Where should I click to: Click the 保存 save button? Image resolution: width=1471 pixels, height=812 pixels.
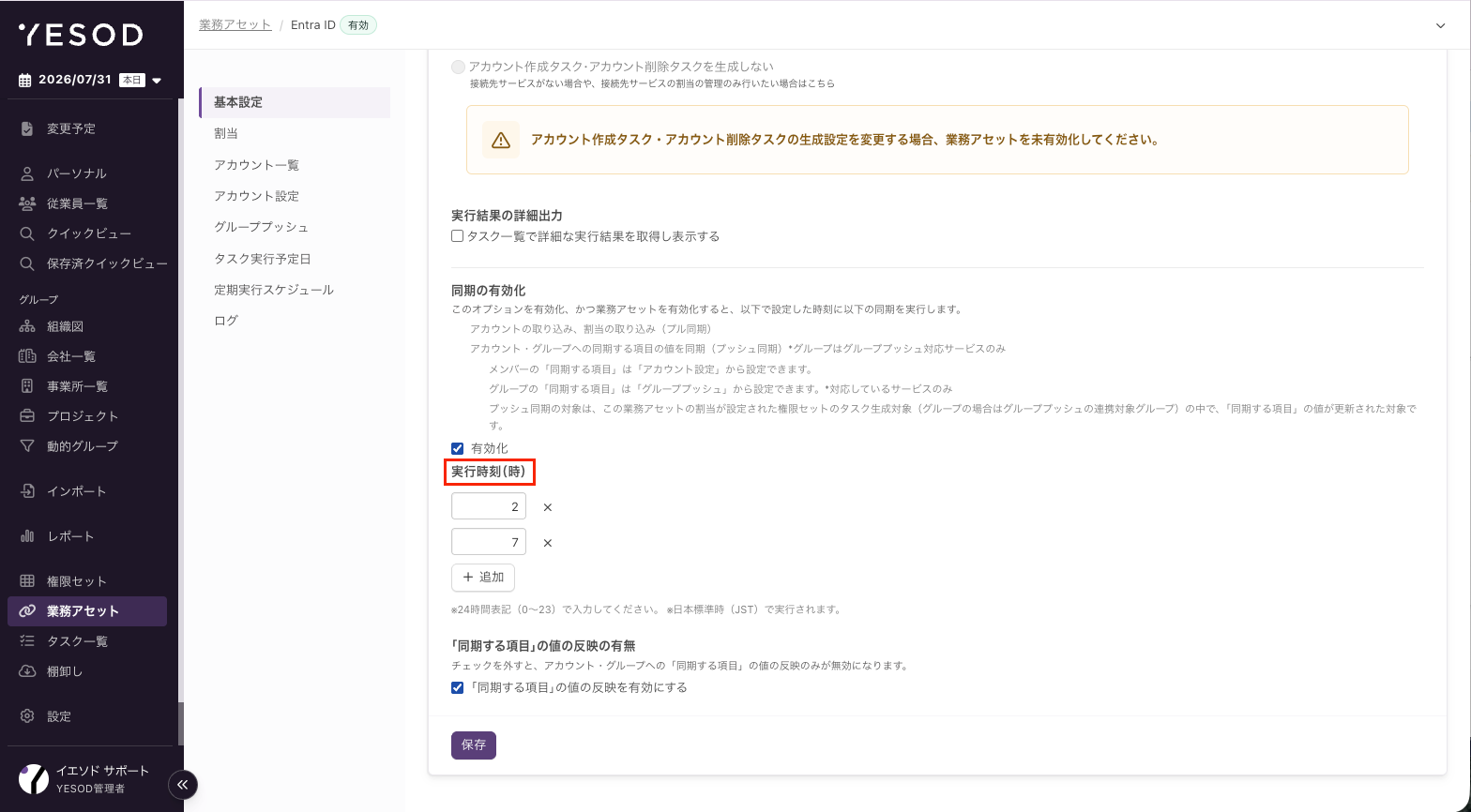pyautogui.click(x=474, y=744)
